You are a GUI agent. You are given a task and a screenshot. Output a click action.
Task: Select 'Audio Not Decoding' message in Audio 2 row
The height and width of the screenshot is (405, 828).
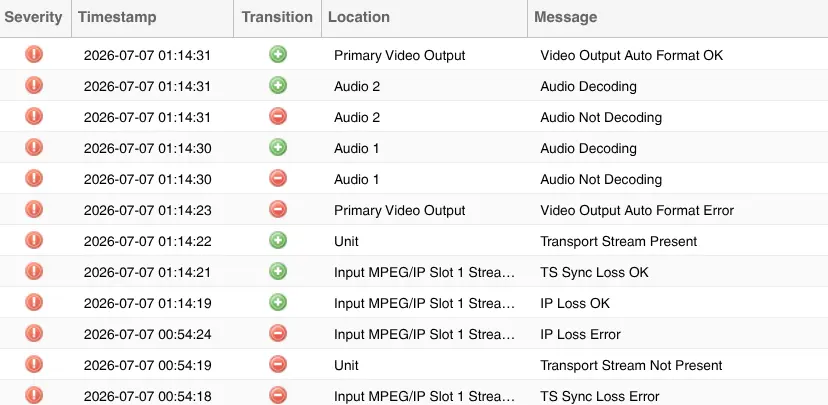click(601, 117)
